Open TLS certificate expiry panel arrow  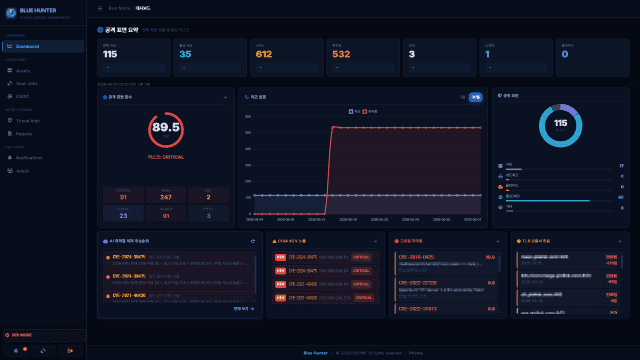[x=620, y=241]
